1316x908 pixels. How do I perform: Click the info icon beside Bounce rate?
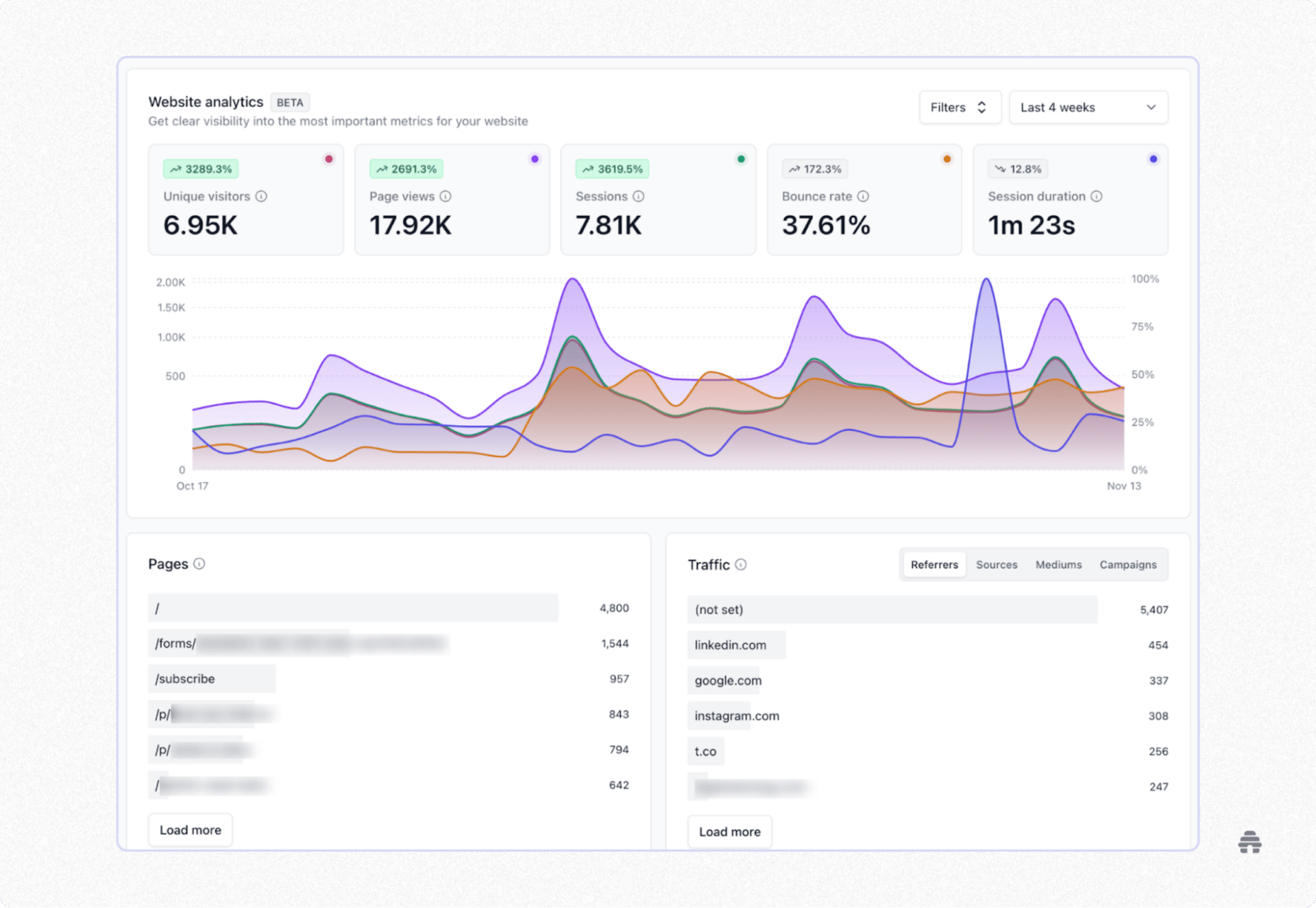pos(863,196)
